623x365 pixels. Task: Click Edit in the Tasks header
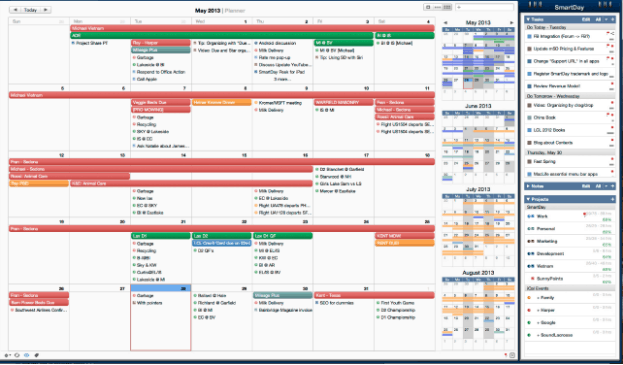pos(586,19)
